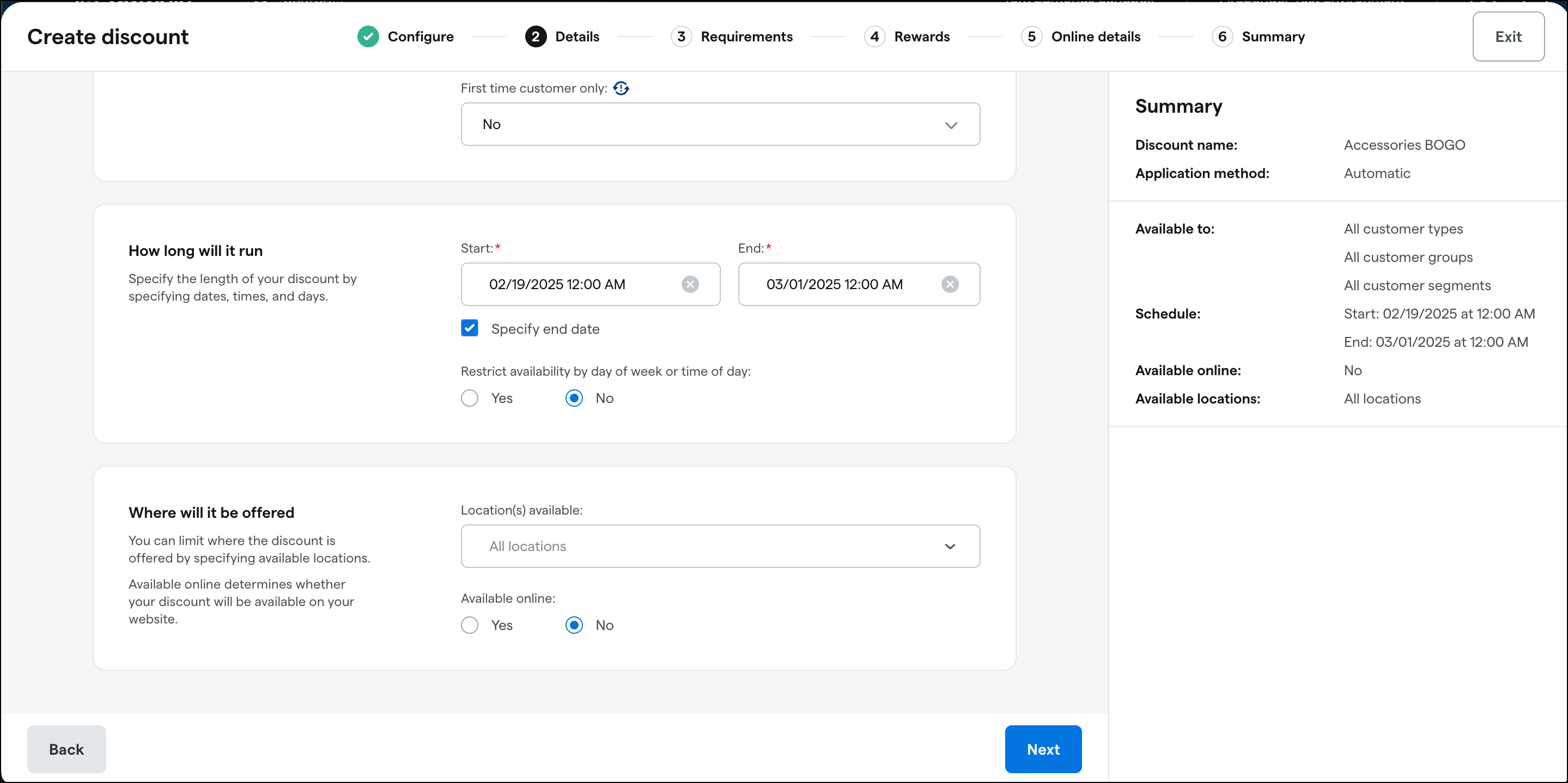Viewport: 1568px width, 783px height.
Task: Click the step 4 Rewards circle icon
Action: [874, 36]
